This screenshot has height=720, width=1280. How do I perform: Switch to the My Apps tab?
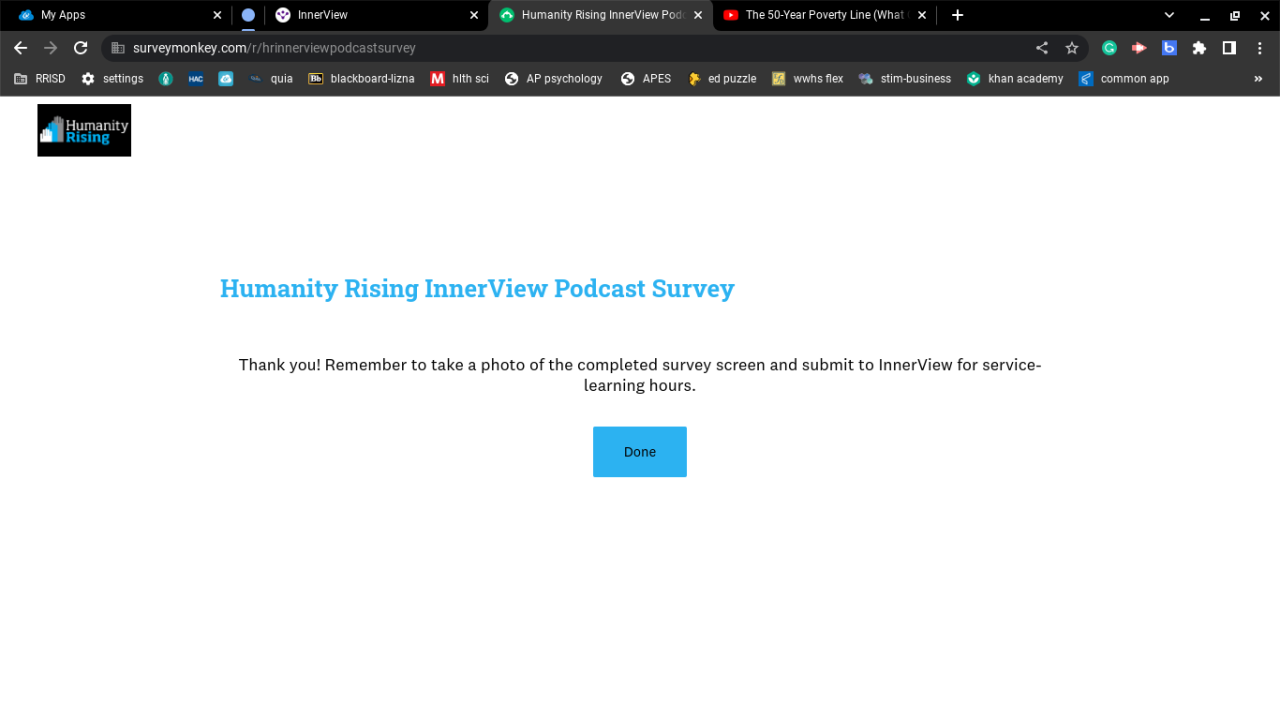(119, 15)
